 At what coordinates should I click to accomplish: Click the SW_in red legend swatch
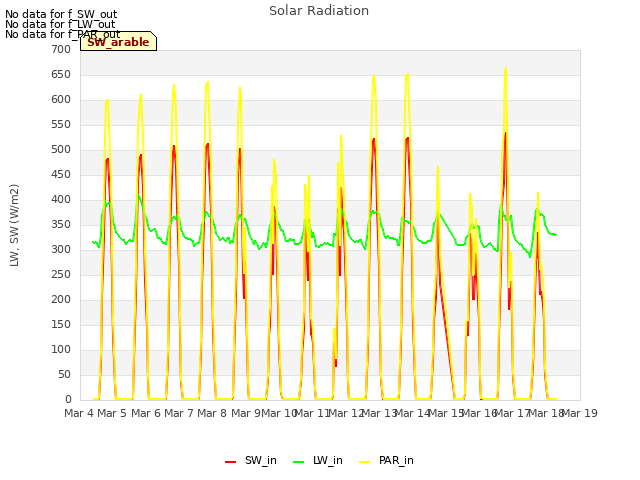231,461
